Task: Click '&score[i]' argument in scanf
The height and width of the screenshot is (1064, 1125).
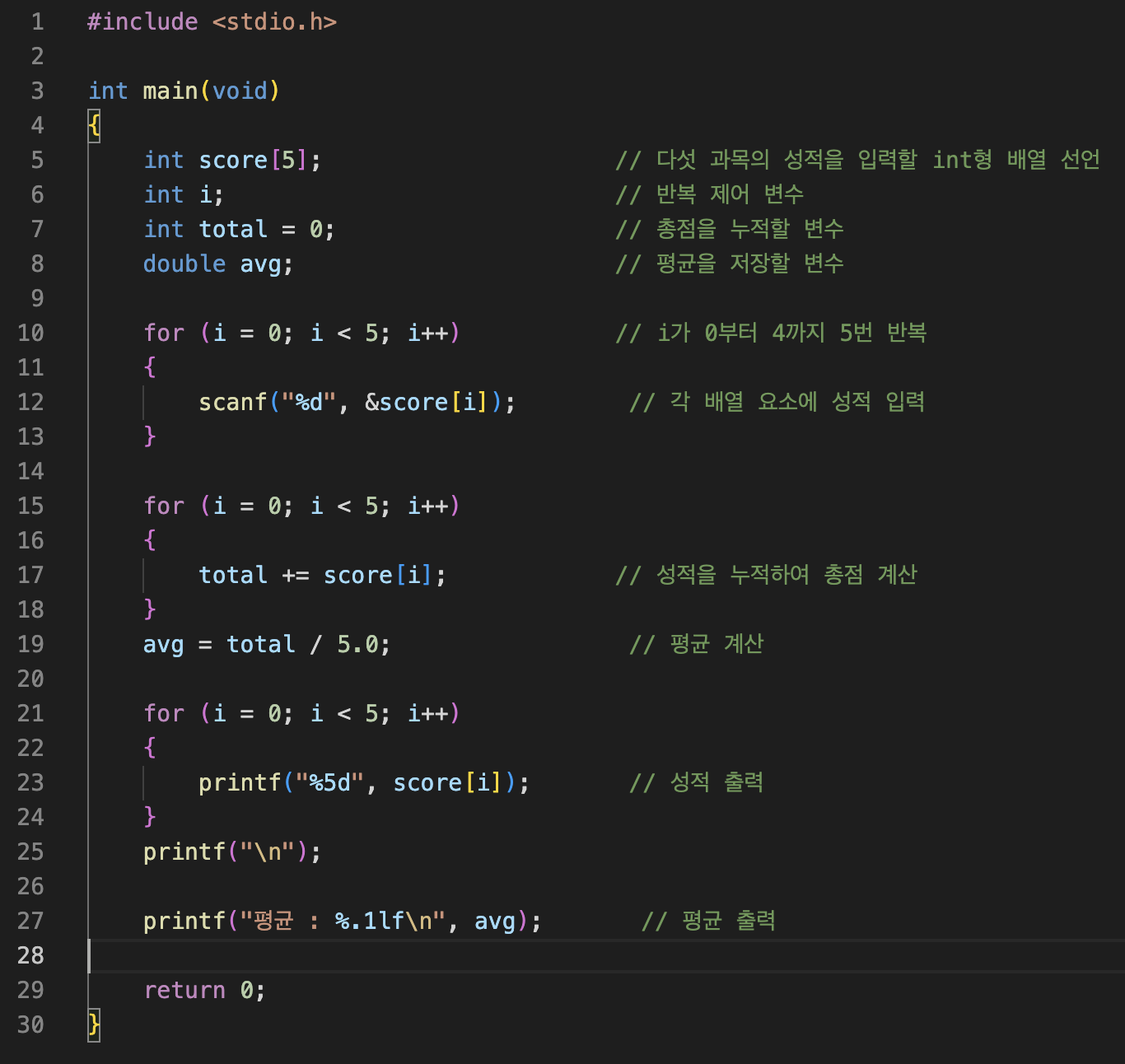Action: click(x=427, y=402)
